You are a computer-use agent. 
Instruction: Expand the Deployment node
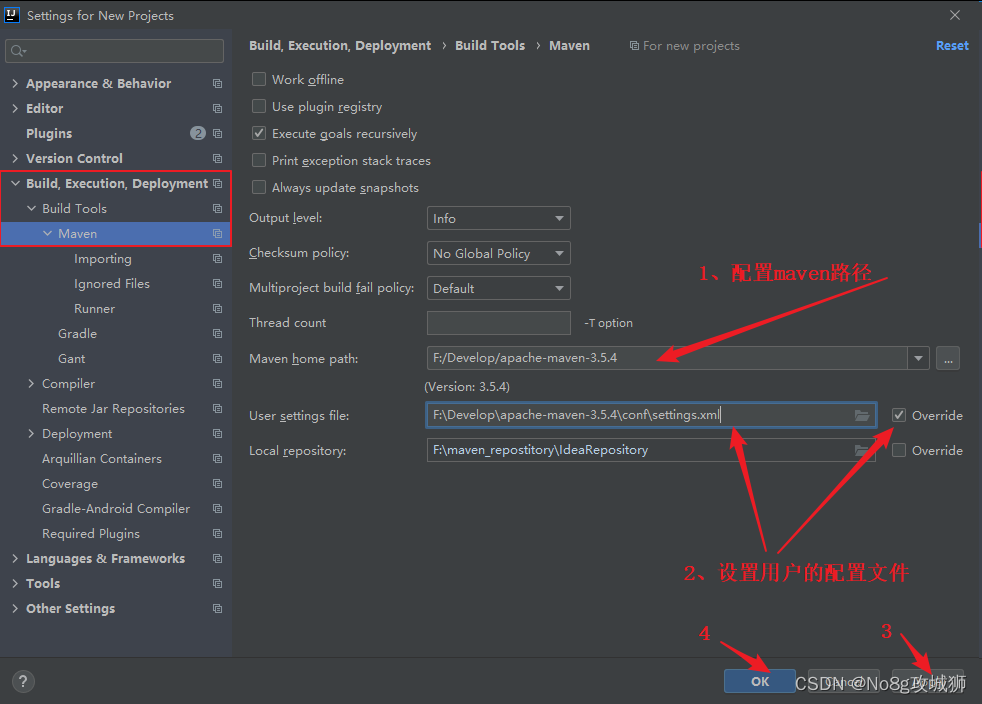tap(31, 433)
